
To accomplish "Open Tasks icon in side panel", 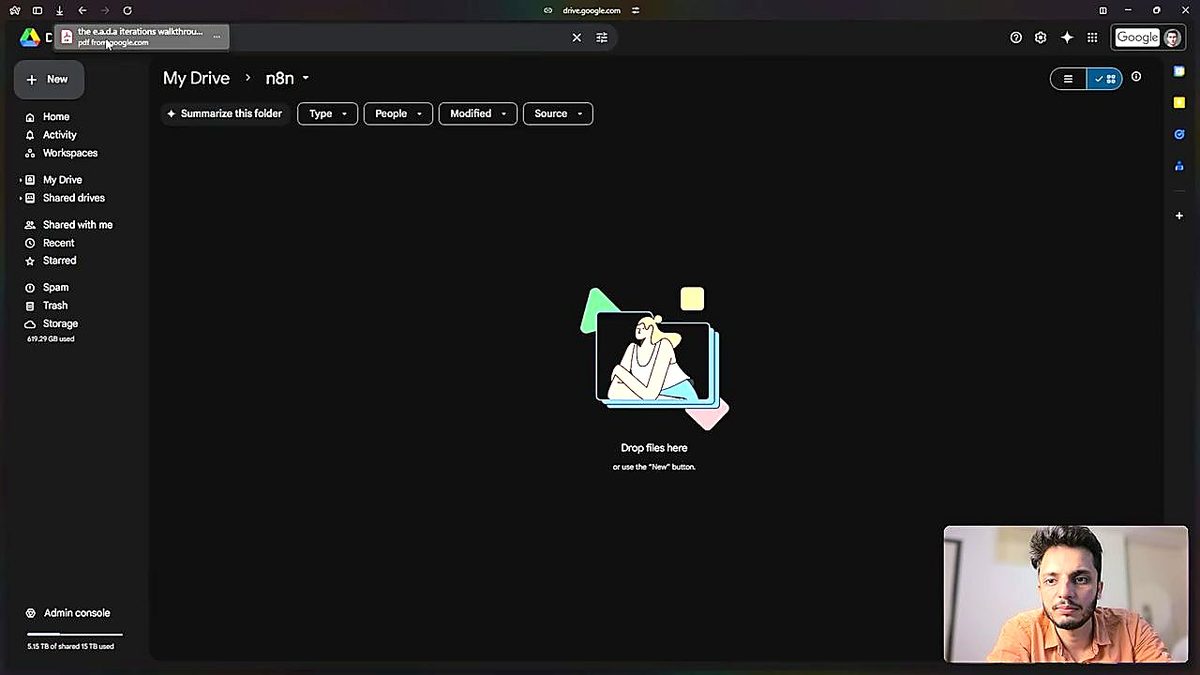I will [1179, 134].
